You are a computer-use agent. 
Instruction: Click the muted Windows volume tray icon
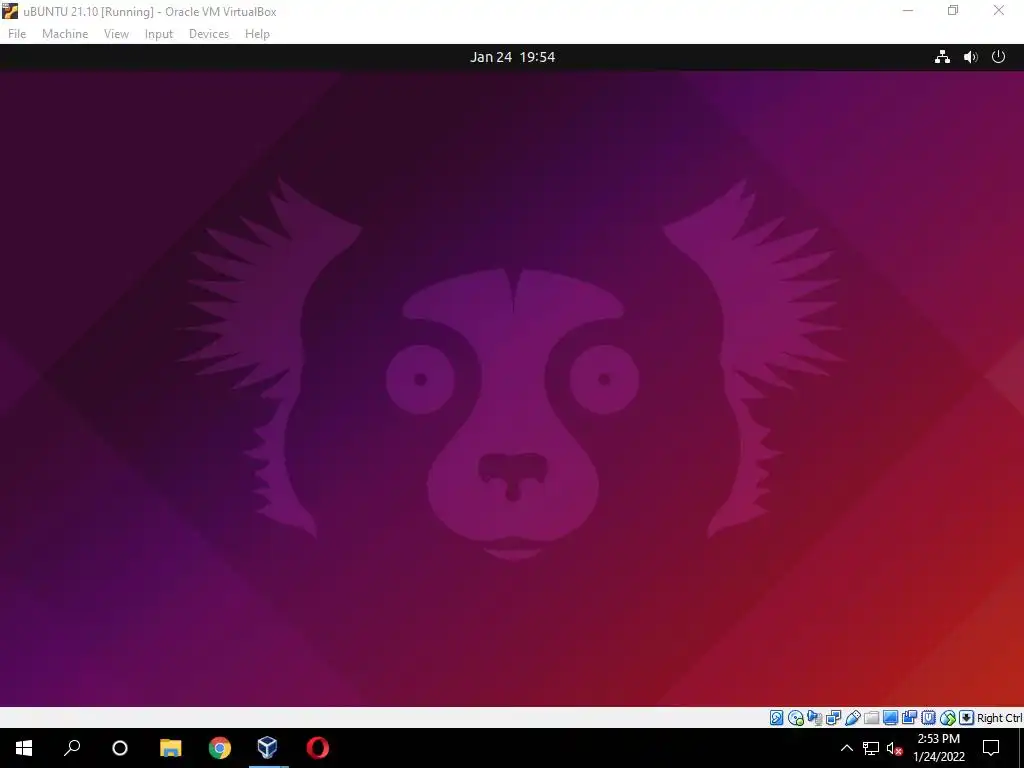(x=895, y=749)
